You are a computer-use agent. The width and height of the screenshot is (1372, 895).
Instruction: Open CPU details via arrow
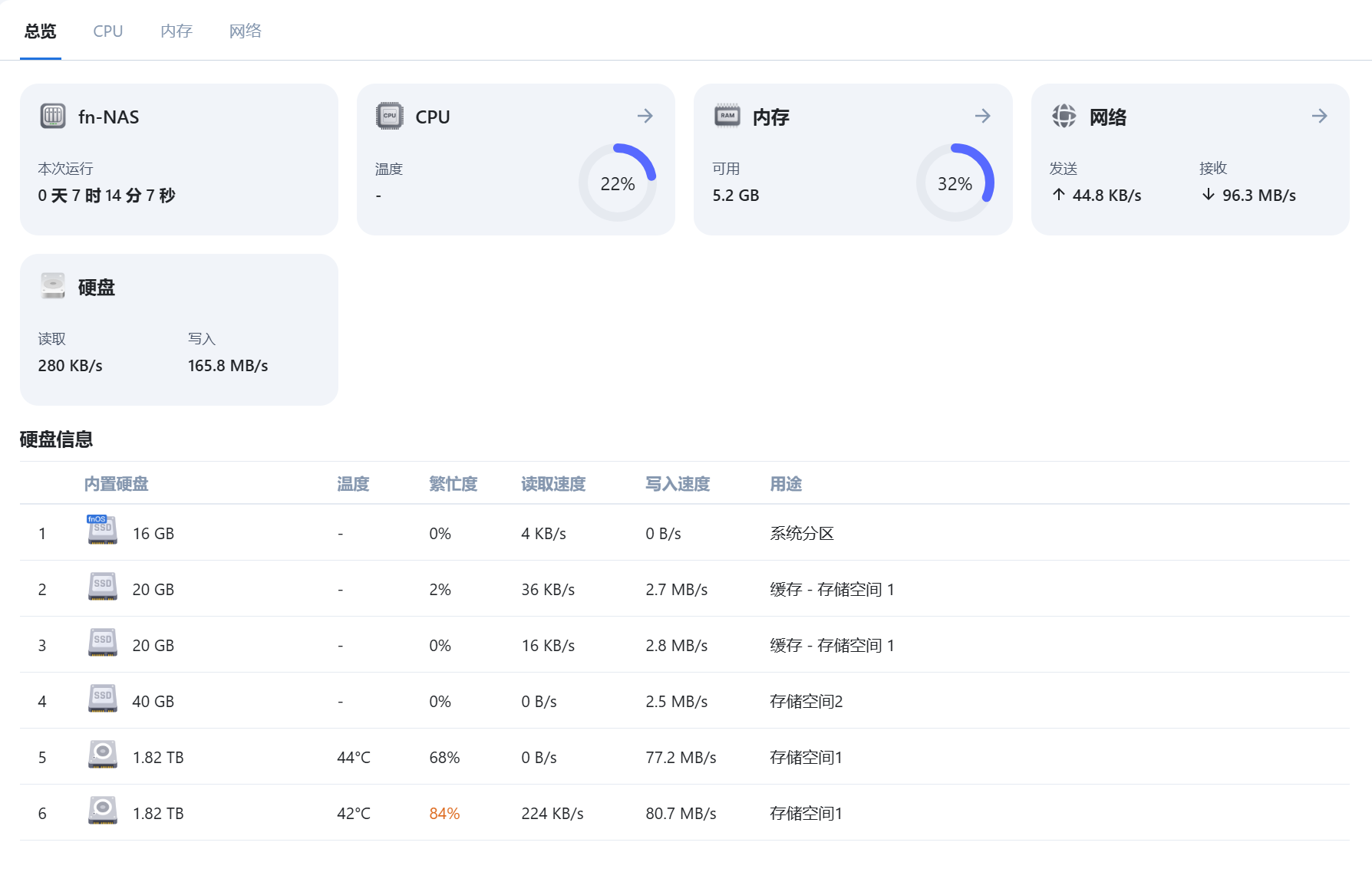645,116
